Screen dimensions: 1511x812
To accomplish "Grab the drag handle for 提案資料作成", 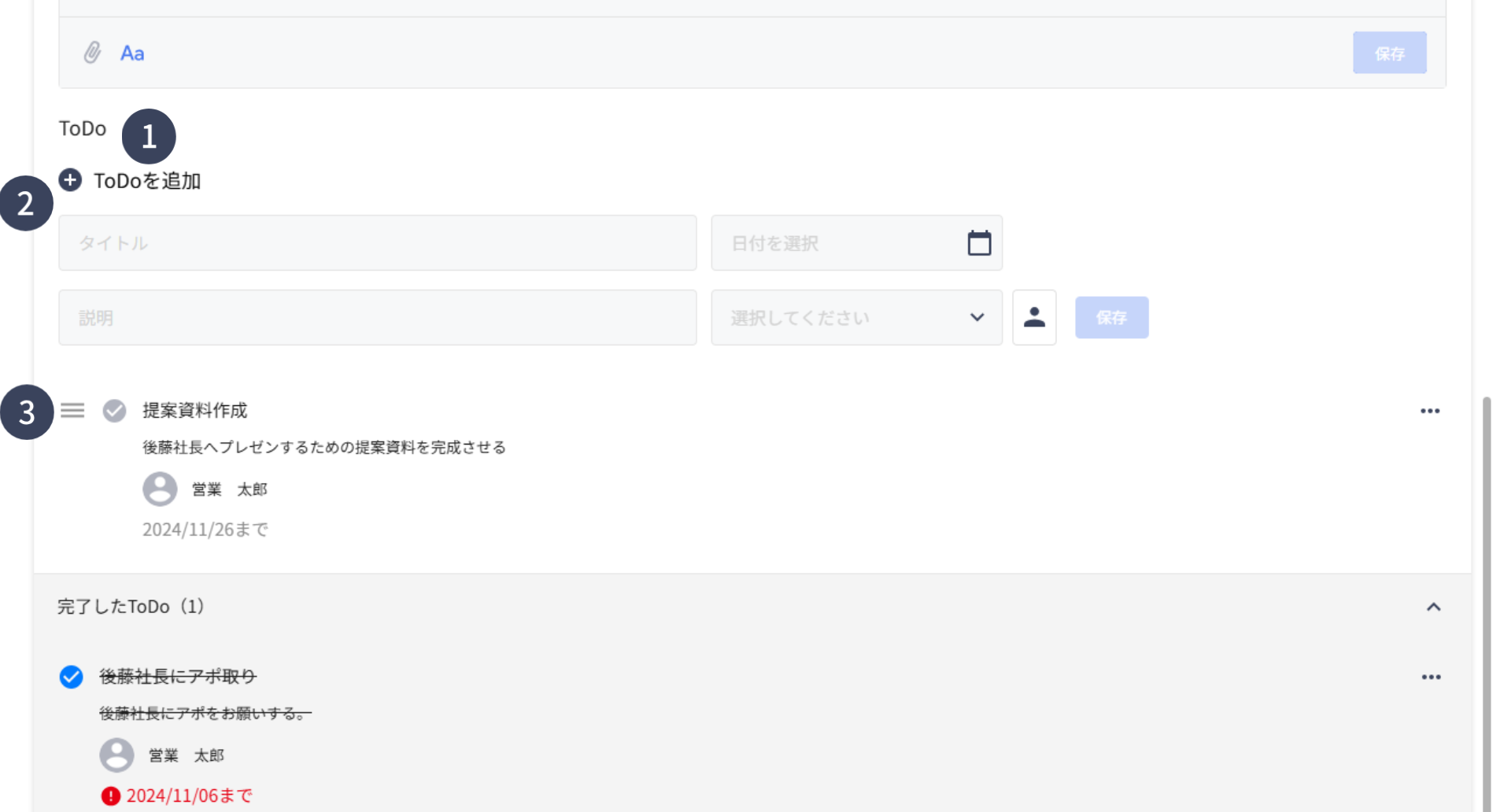I will tap(72, 411).
